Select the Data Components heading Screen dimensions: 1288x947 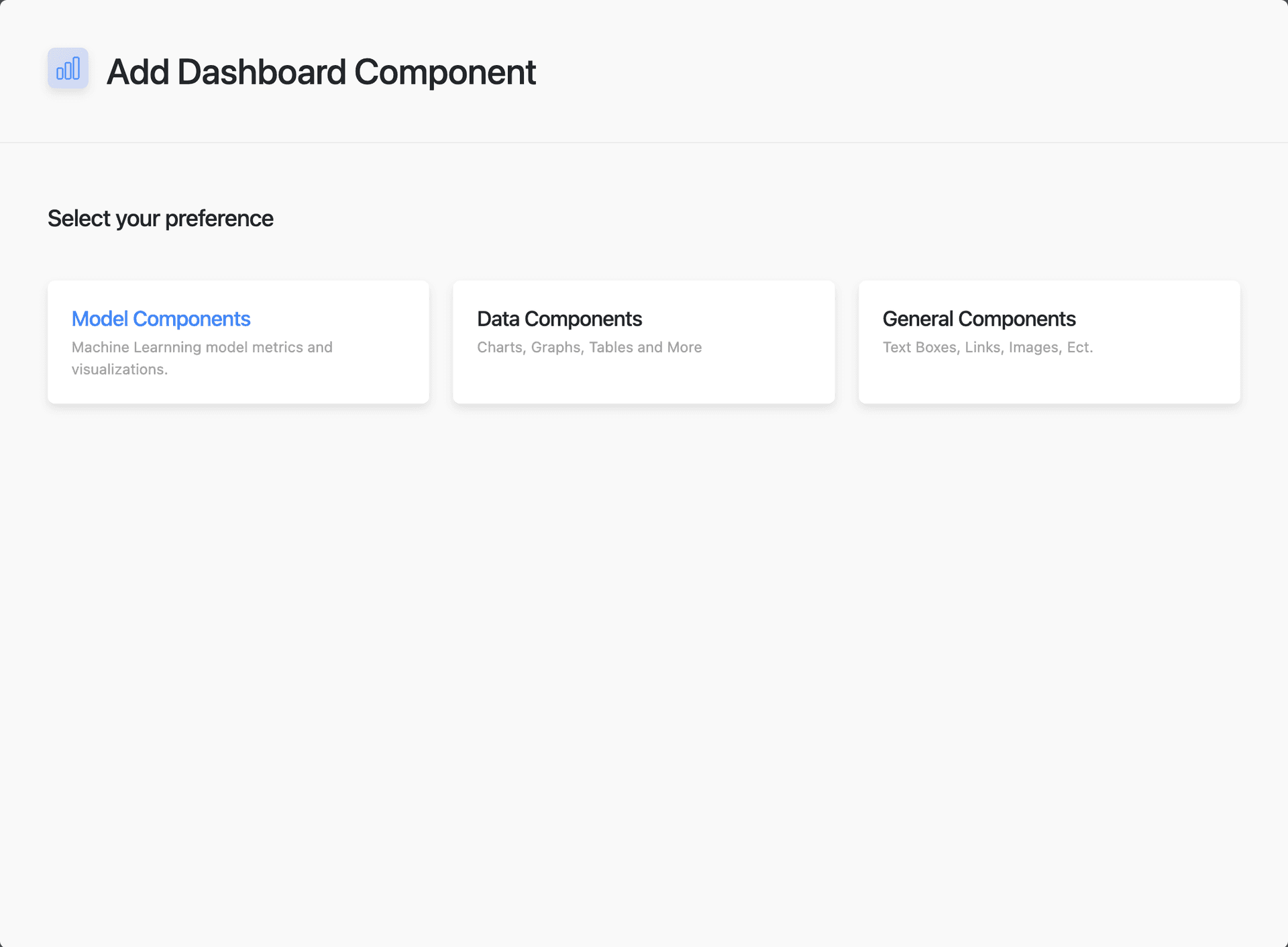click(559, 319)
